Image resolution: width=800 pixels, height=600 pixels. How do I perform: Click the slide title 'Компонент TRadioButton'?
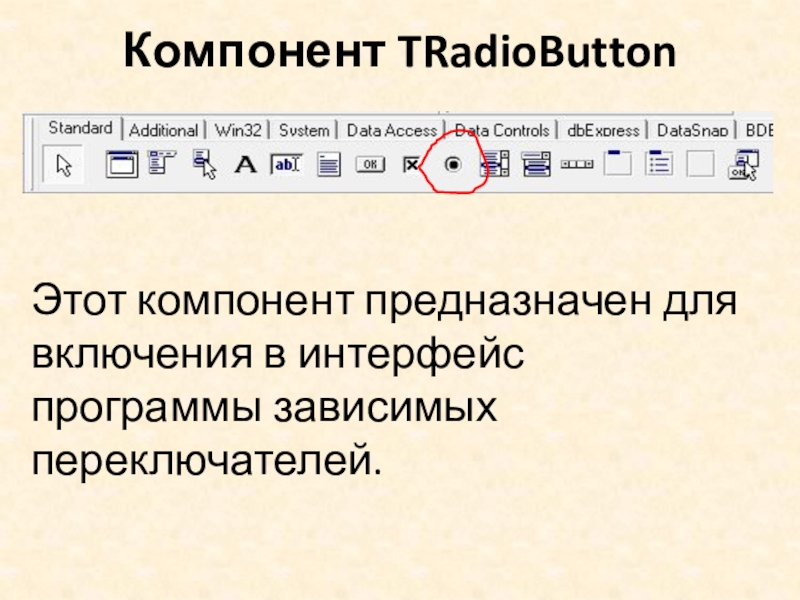coord(400,51)
